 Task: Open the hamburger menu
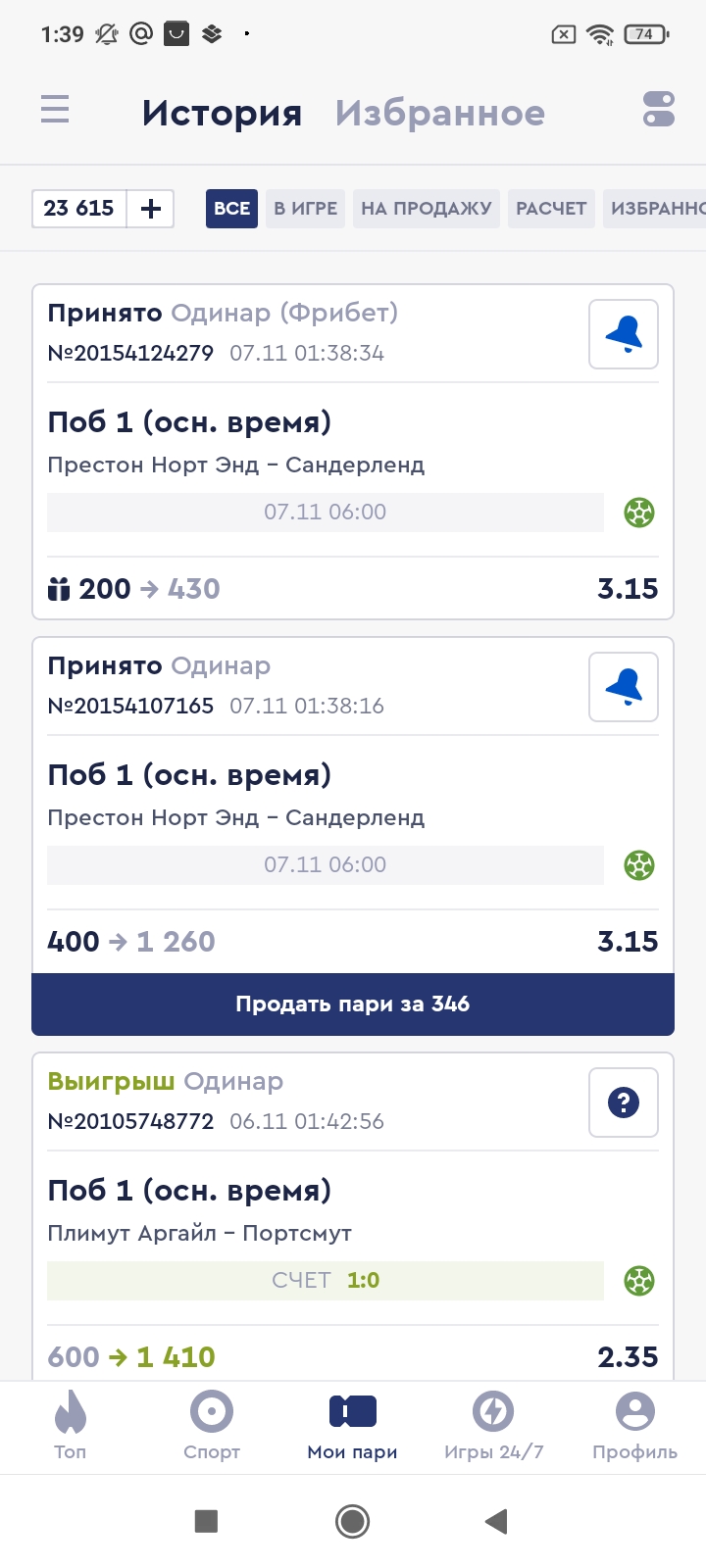(55, 109)
